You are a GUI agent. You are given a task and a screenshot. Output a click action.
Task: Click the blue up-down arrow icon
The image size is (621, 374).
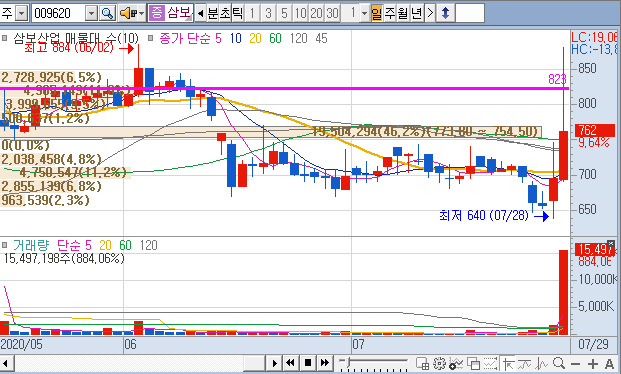(x=445, y=13)
